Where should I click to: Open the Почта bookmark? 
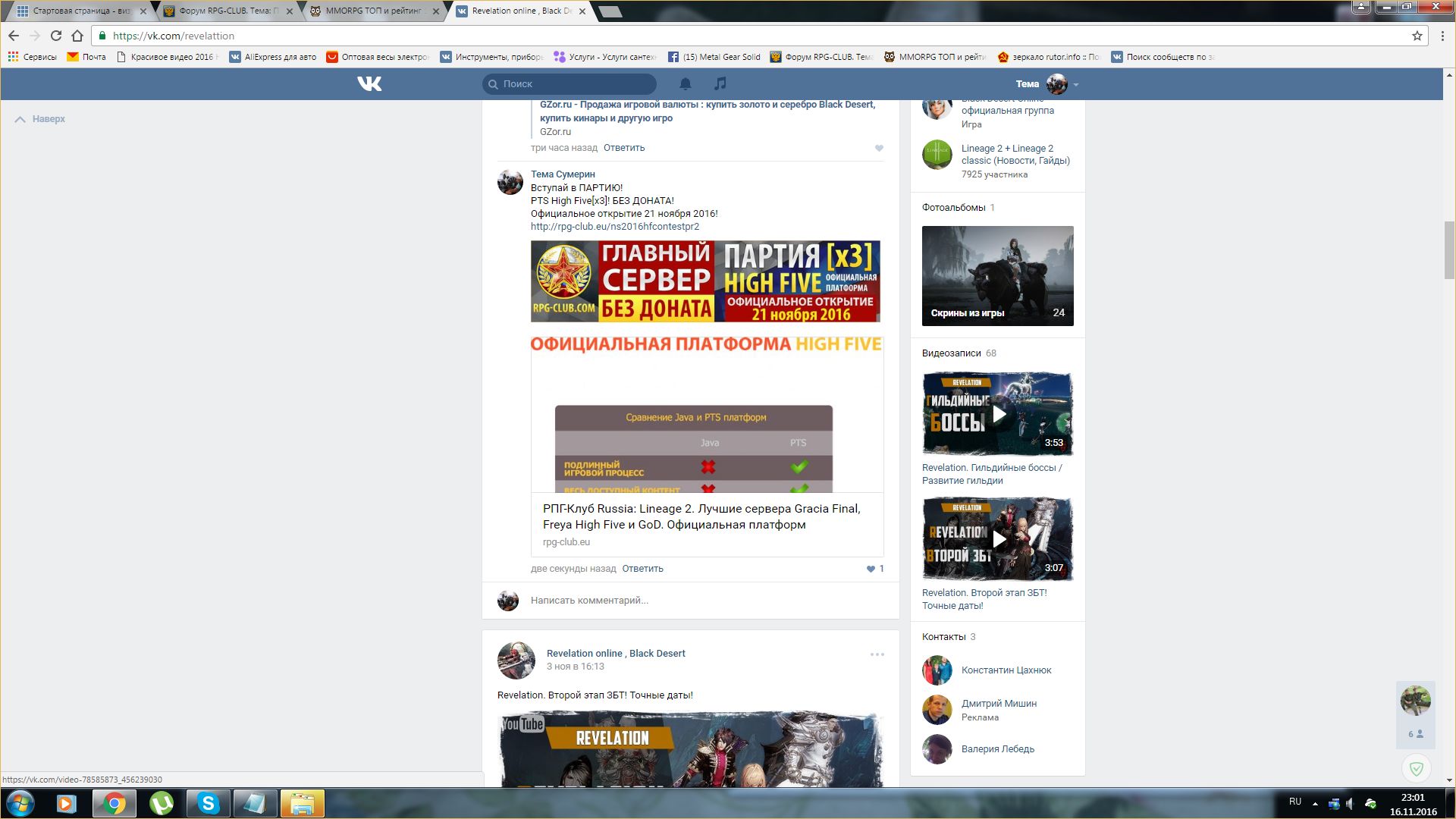click(x=86, y=57)
